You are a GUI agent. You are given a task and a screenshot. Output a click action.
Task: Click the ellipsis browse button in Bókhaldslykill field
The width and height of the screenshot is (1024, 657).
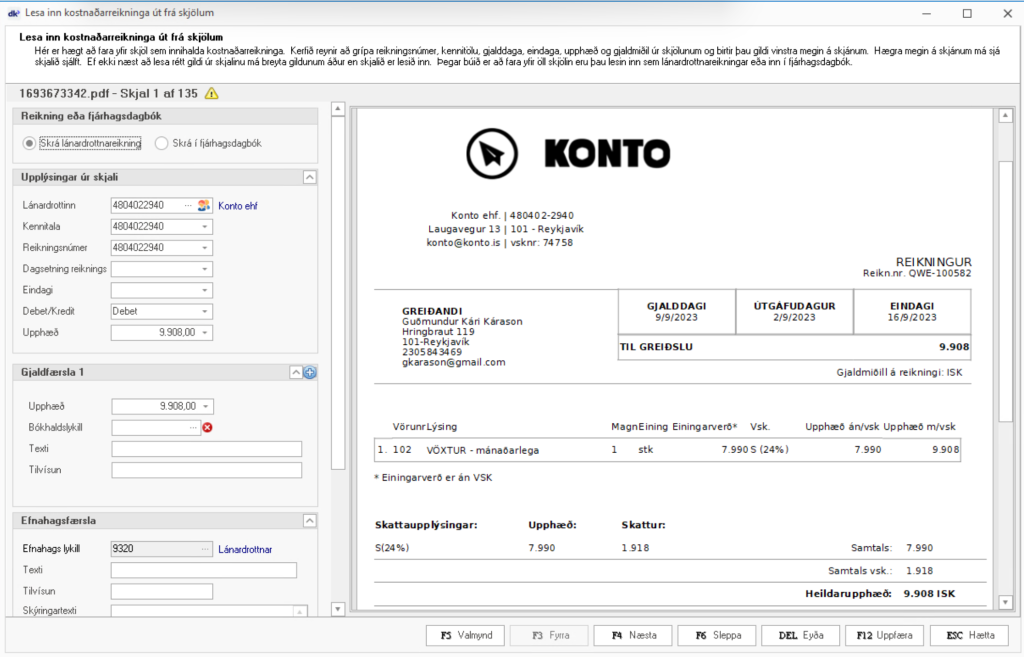point(194,428)
